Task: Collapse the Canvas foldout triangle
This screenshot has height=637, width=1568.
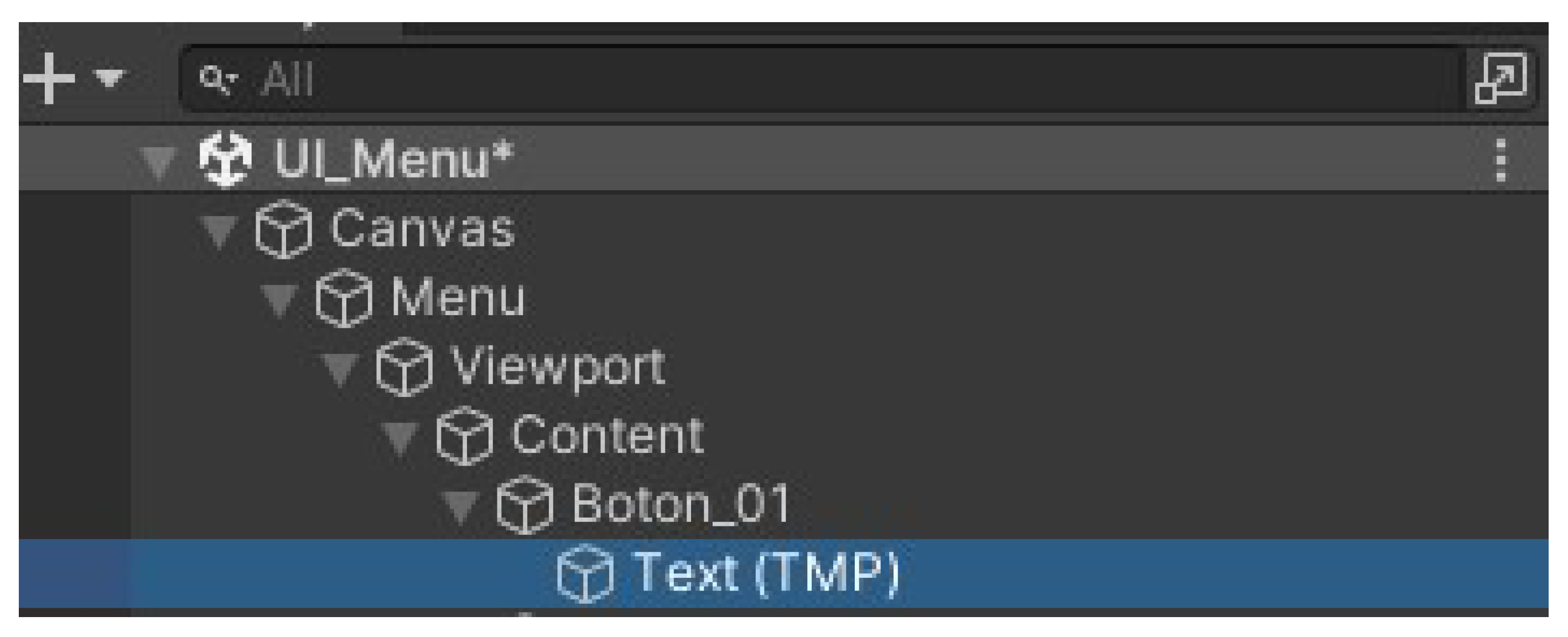Action: coord(220,231)
